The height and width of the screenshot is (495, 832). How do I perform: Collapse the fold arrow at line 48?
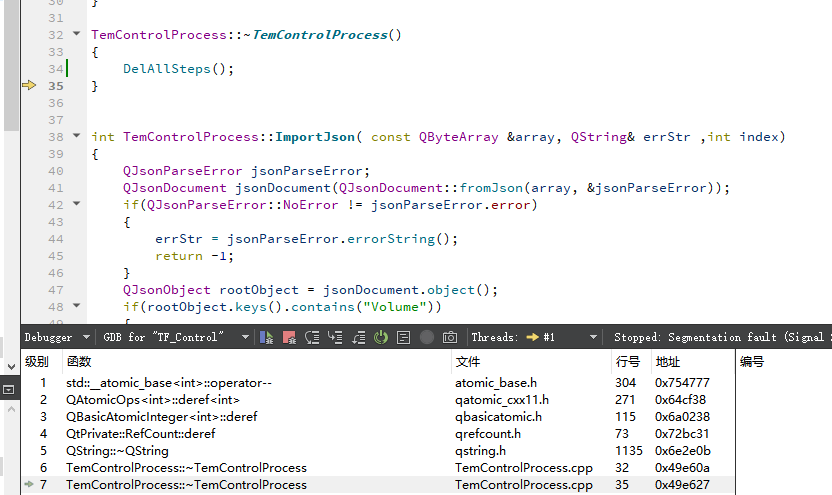tap(76, 305)
